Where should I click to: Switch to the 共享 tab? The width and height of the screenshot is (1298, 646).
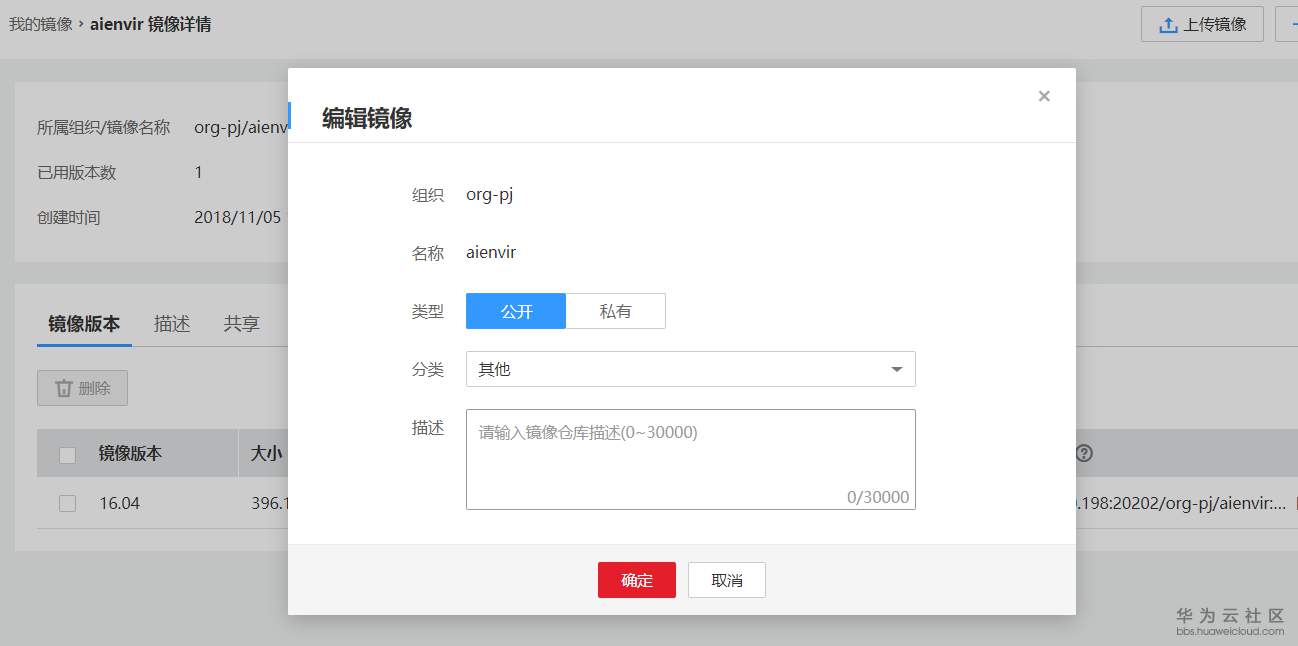click(240, 323)
